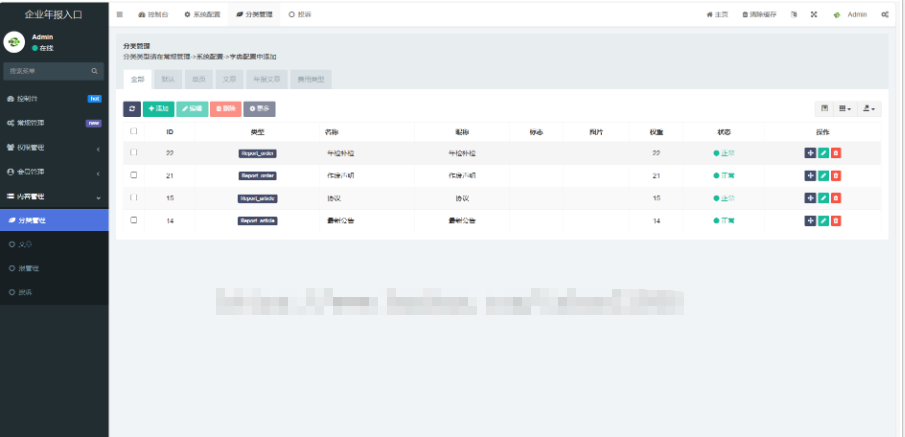Click the settings gears icon at top right

pos(885,15)
